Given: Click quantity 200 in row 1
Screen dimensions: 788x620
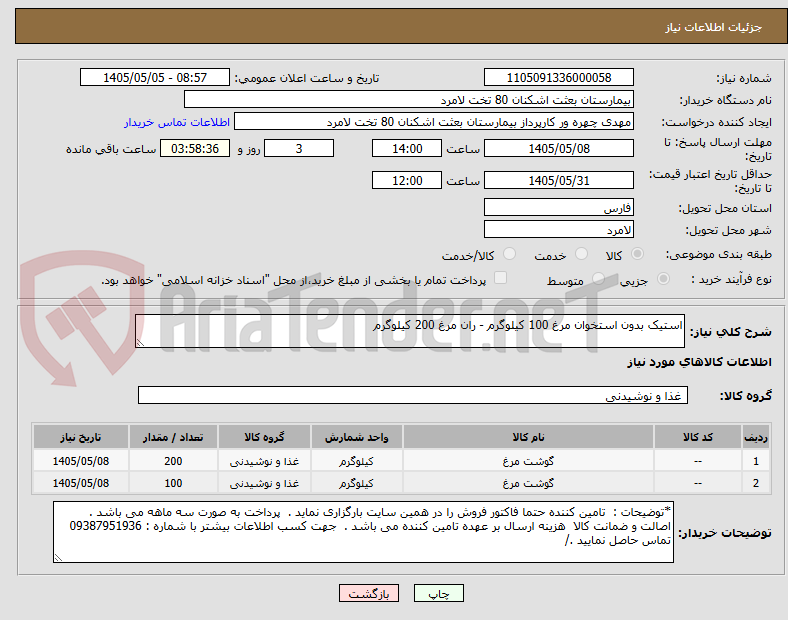Looking at the screenshot, I should tap(173, 461).
